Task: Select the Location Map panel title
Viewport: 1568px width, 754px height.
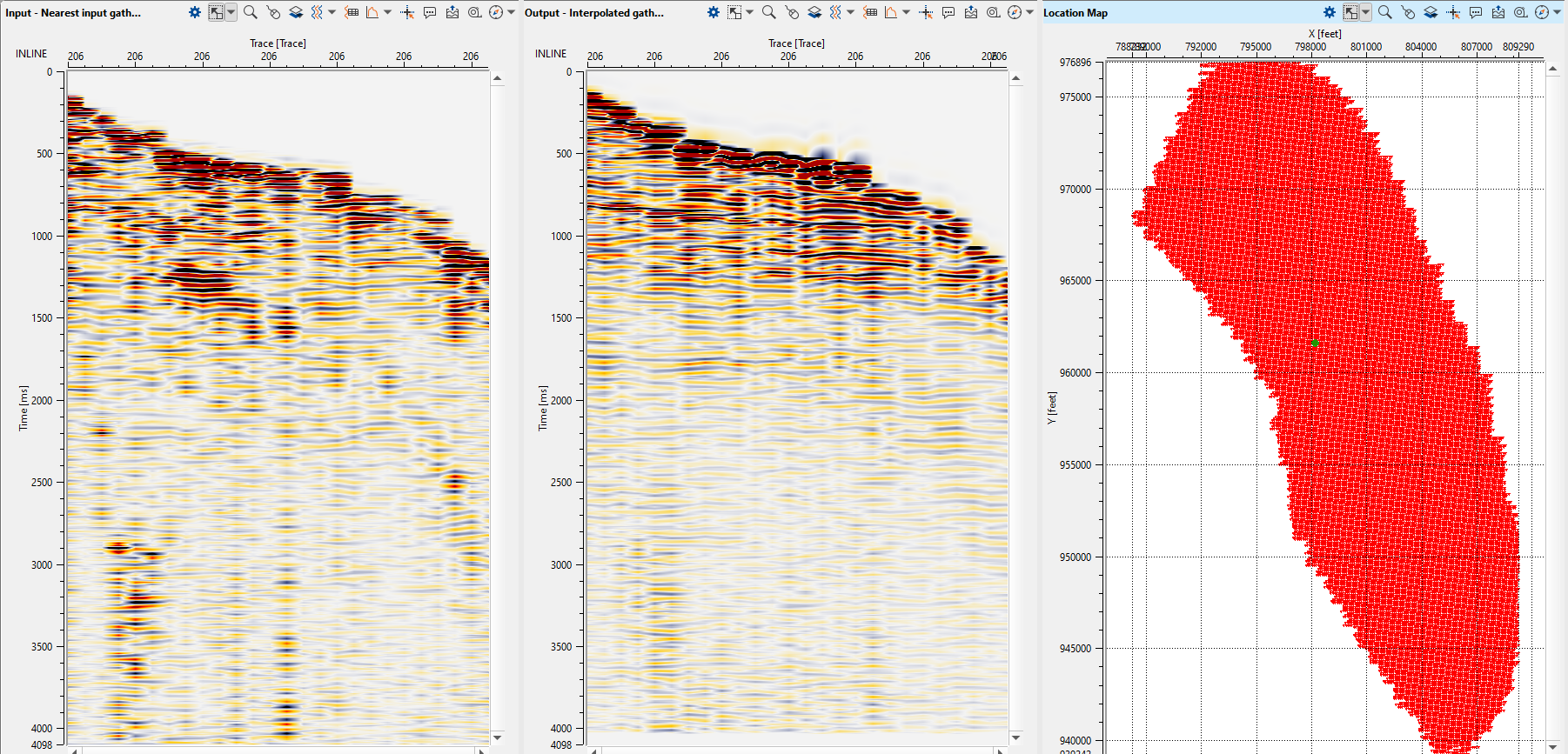Action: [x=1075, y=13]
